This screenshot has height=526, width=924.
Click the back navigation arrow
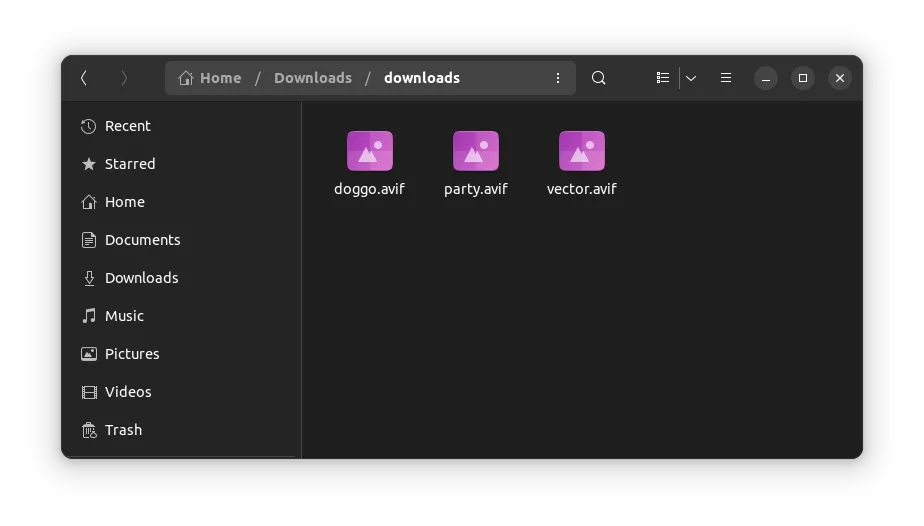click(x=84, y=78)
